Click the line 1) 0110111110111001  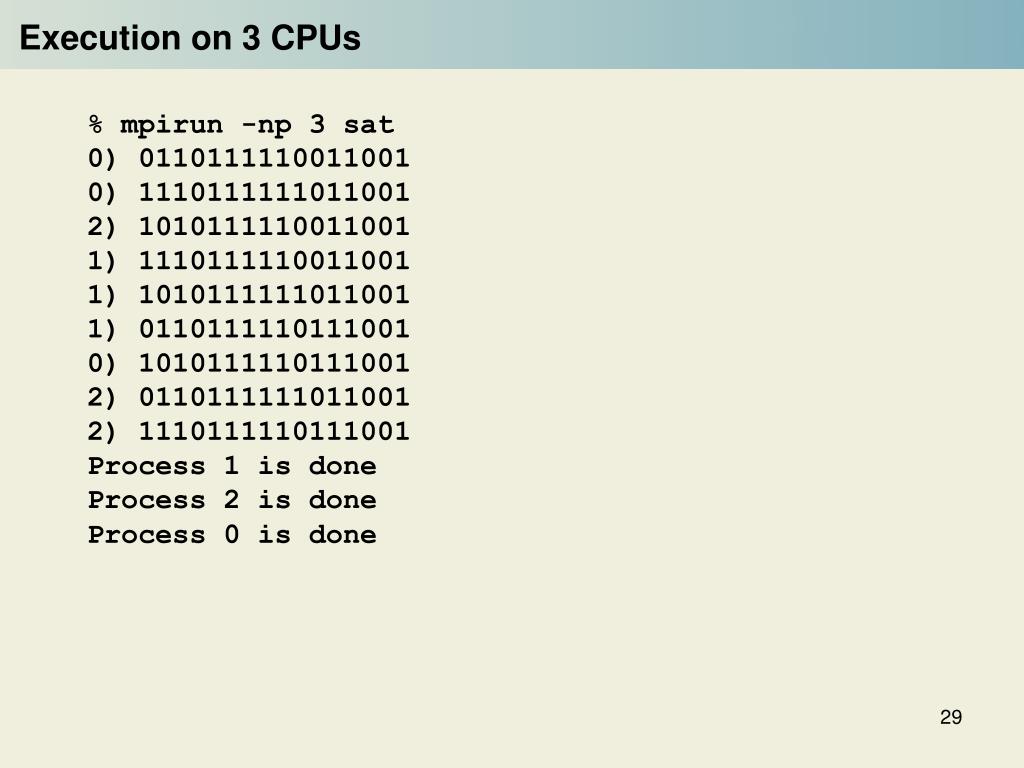click(x=248, y=328)
